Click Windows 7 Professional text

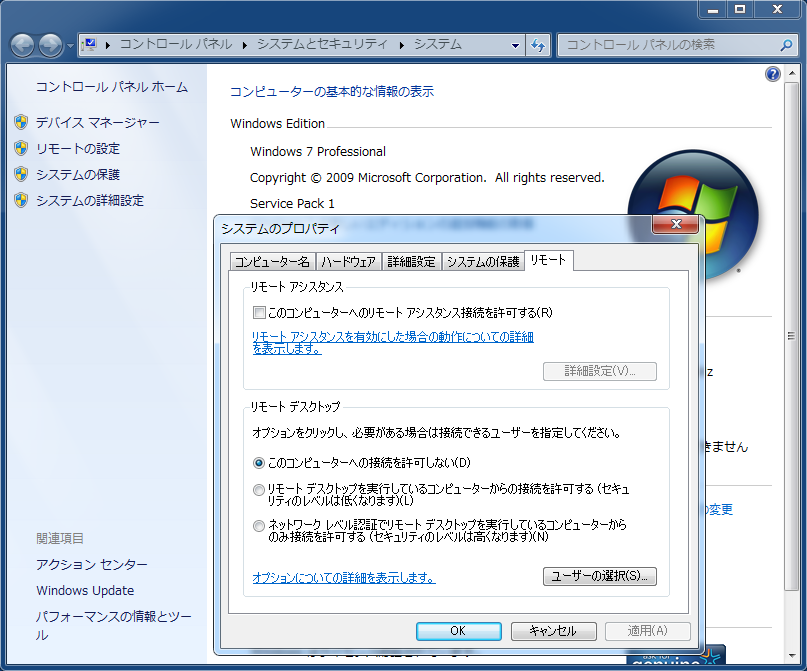coord(318,152)
